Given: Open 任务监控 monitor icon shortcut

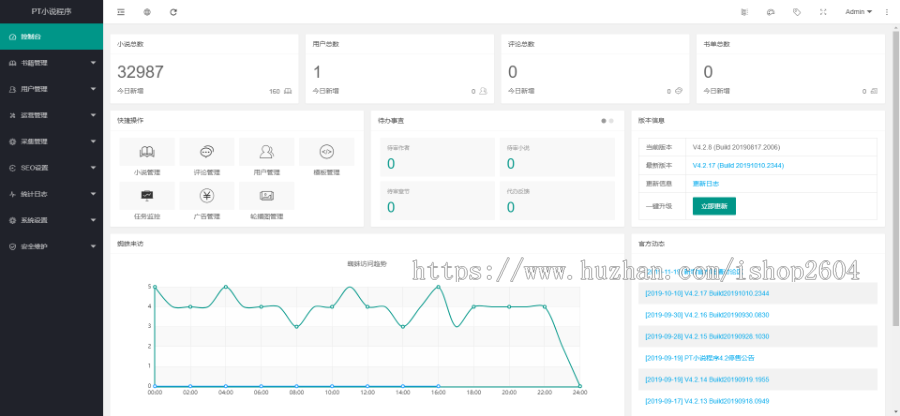Looking at the screenshot, I should coord(146,196).
